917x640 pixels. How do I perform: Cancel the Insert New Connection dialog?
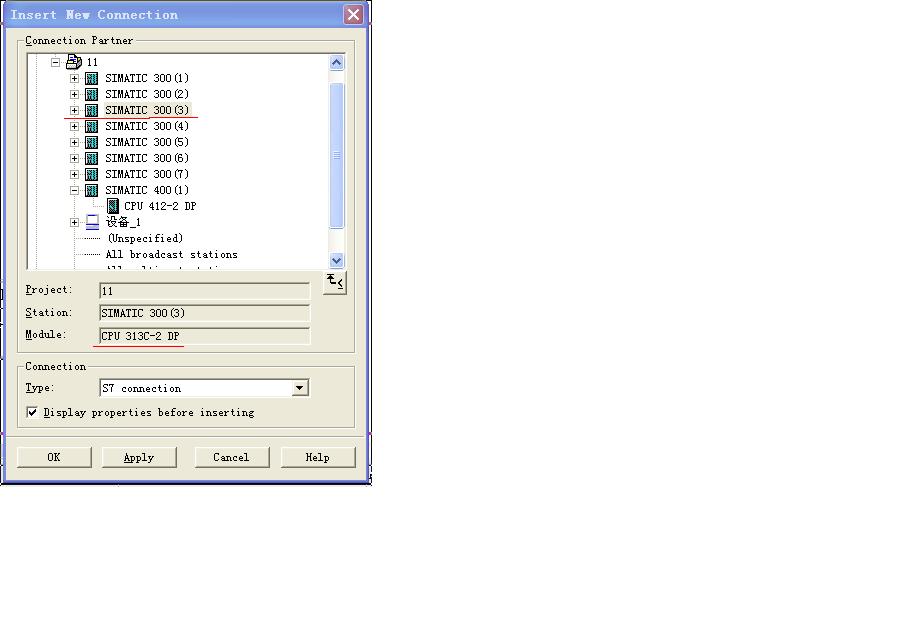232,457
